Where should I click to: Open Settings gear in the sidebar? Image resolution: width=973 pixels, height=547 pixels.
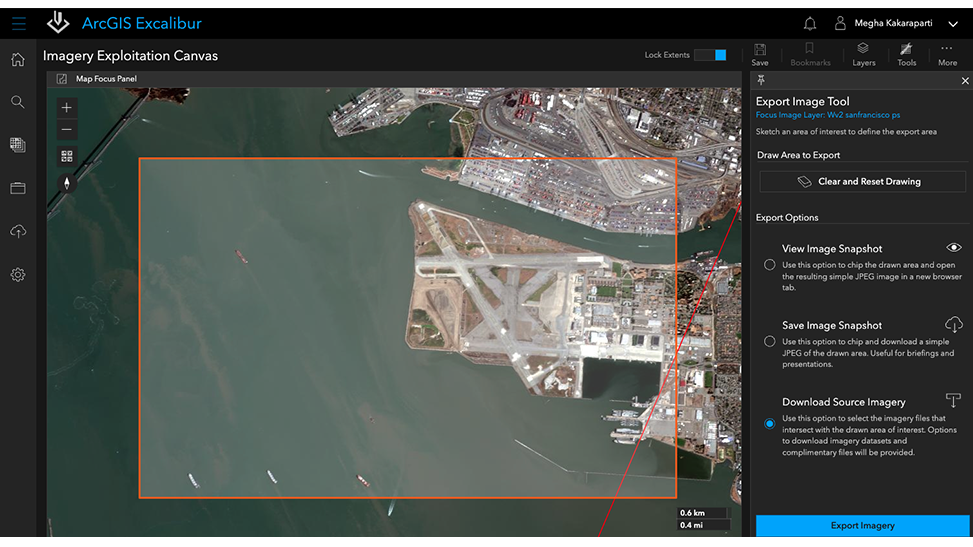point(18,274)
